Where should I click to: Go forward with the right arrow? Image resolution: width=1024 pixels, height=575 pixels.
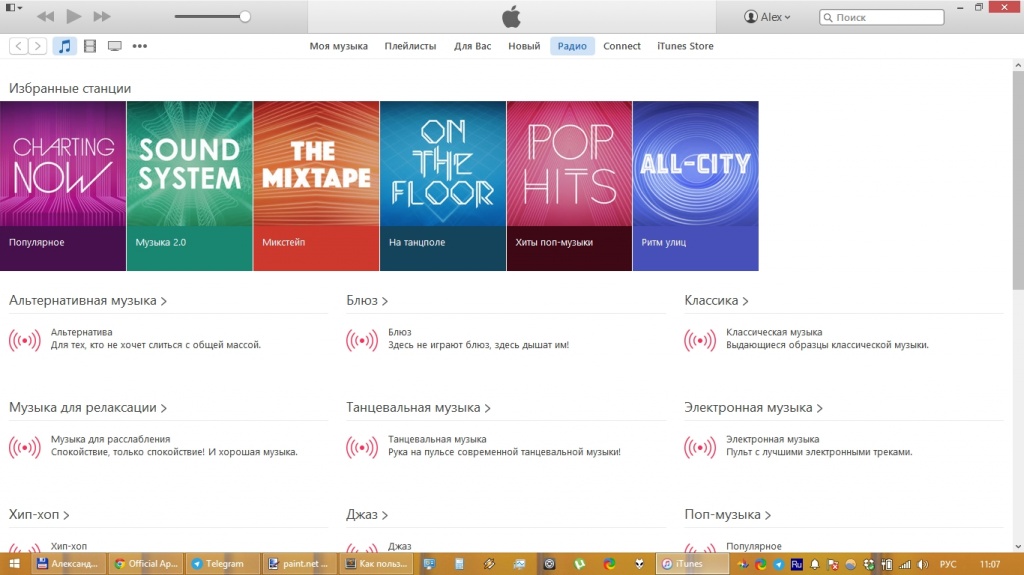click(x=38, y=46)
